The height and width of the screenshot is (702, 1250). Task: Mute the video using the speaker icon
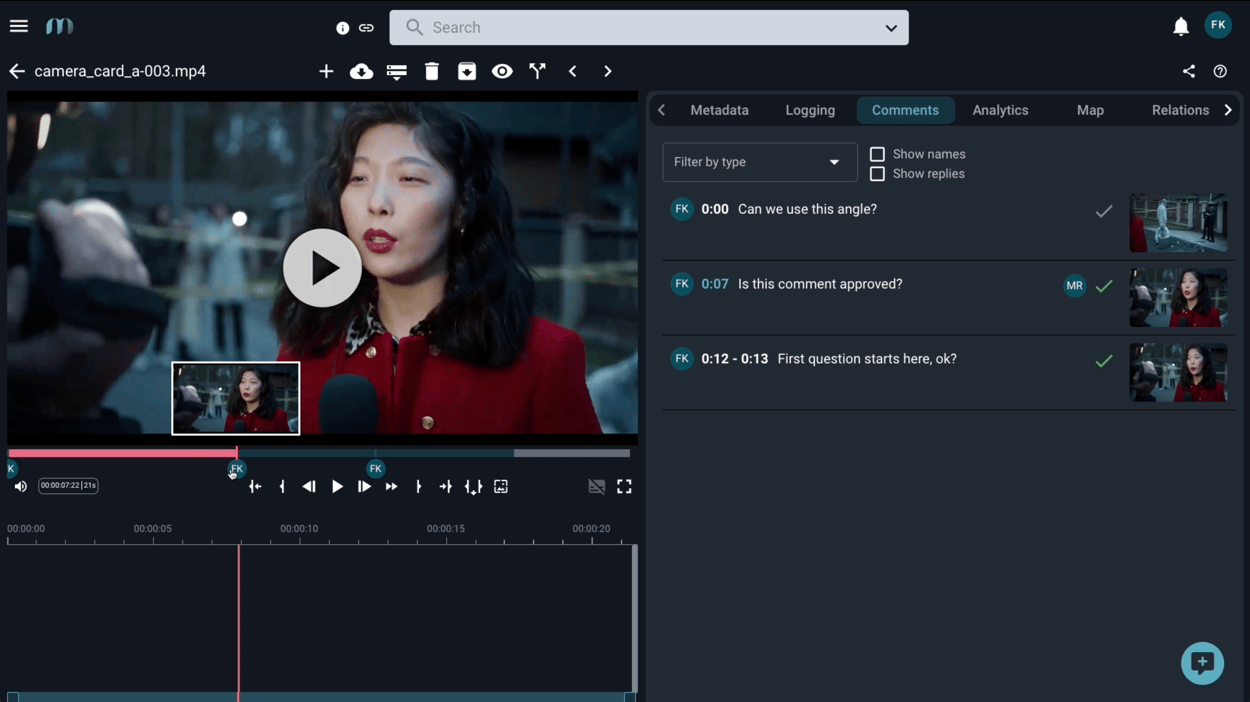click(20, 486)
